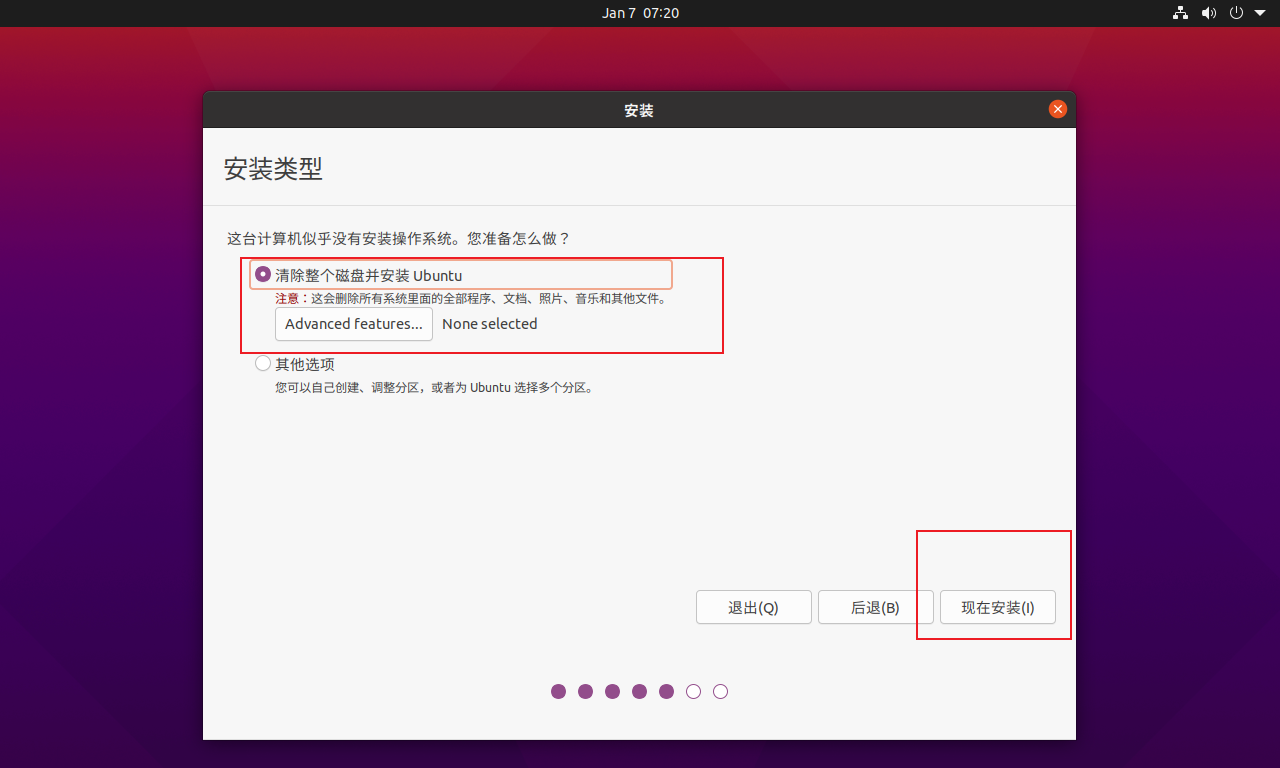Click the description about creating and resizing partitions
Viewport: 1280px width, 768px height.
point(434,387)
